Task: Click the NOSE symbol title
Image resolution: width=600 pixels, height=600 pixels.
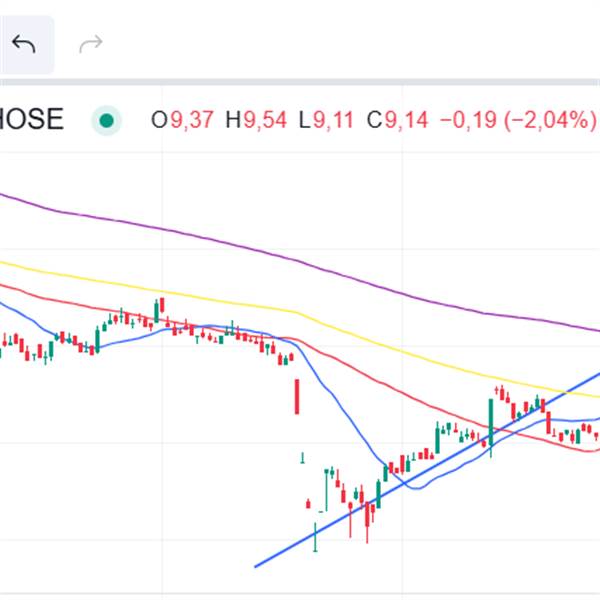Action: [32, 120]
